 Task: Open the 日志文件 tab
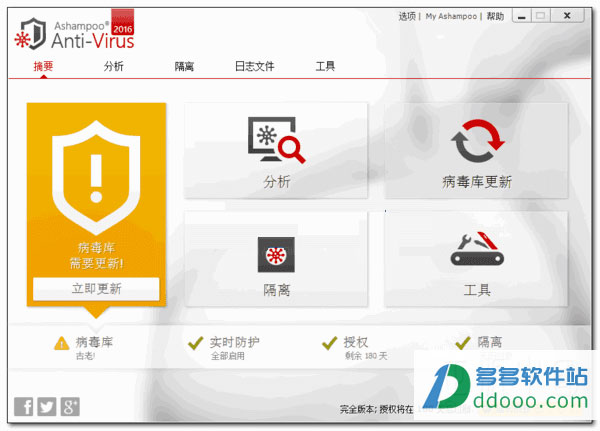[254, 66]
